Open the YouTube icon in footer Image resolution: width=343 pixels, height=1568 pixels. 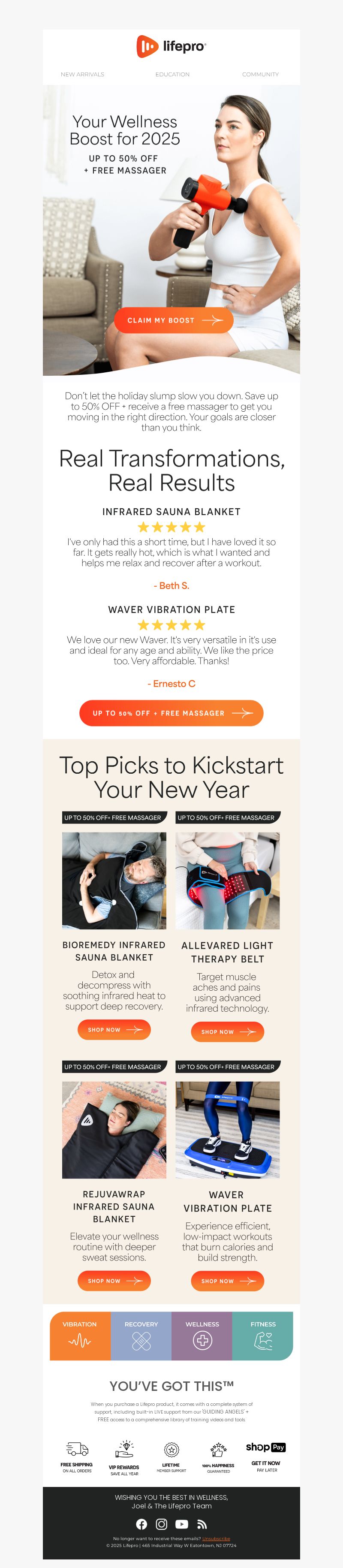181,1523
